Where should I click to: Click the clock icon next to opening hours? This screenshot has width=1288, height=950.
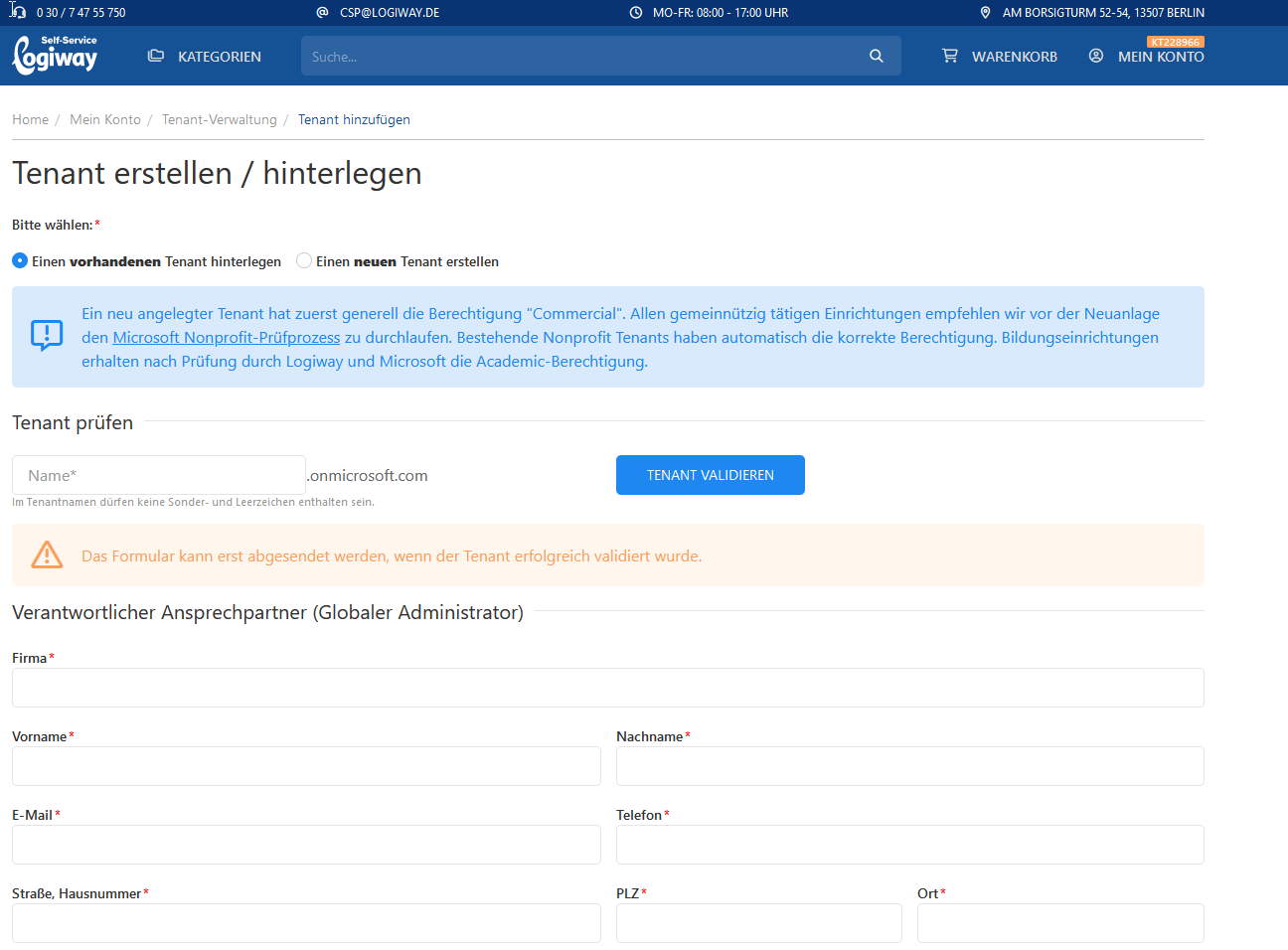pos(633,12)
